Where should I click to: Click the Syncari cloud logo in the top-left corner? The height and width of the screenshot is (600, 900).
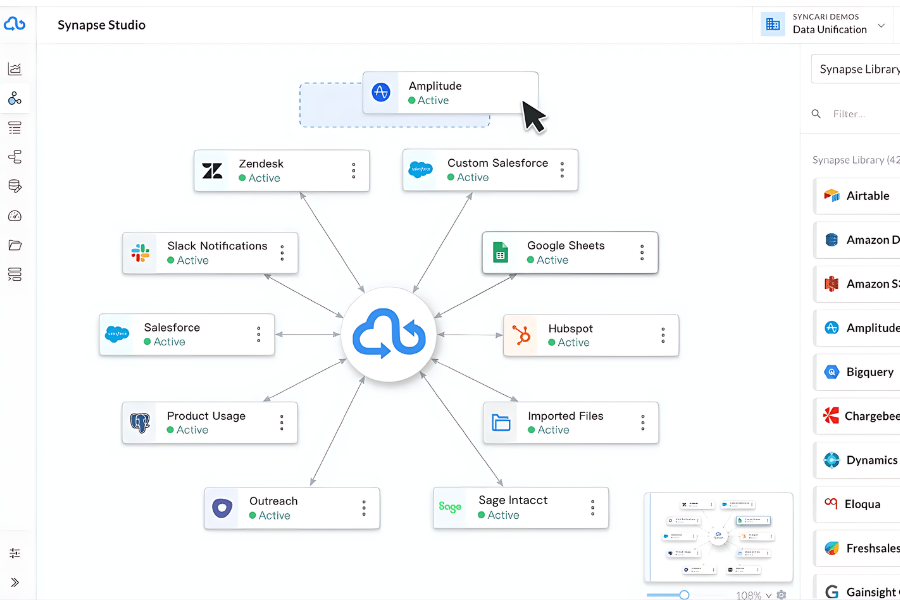coord(15,25)
